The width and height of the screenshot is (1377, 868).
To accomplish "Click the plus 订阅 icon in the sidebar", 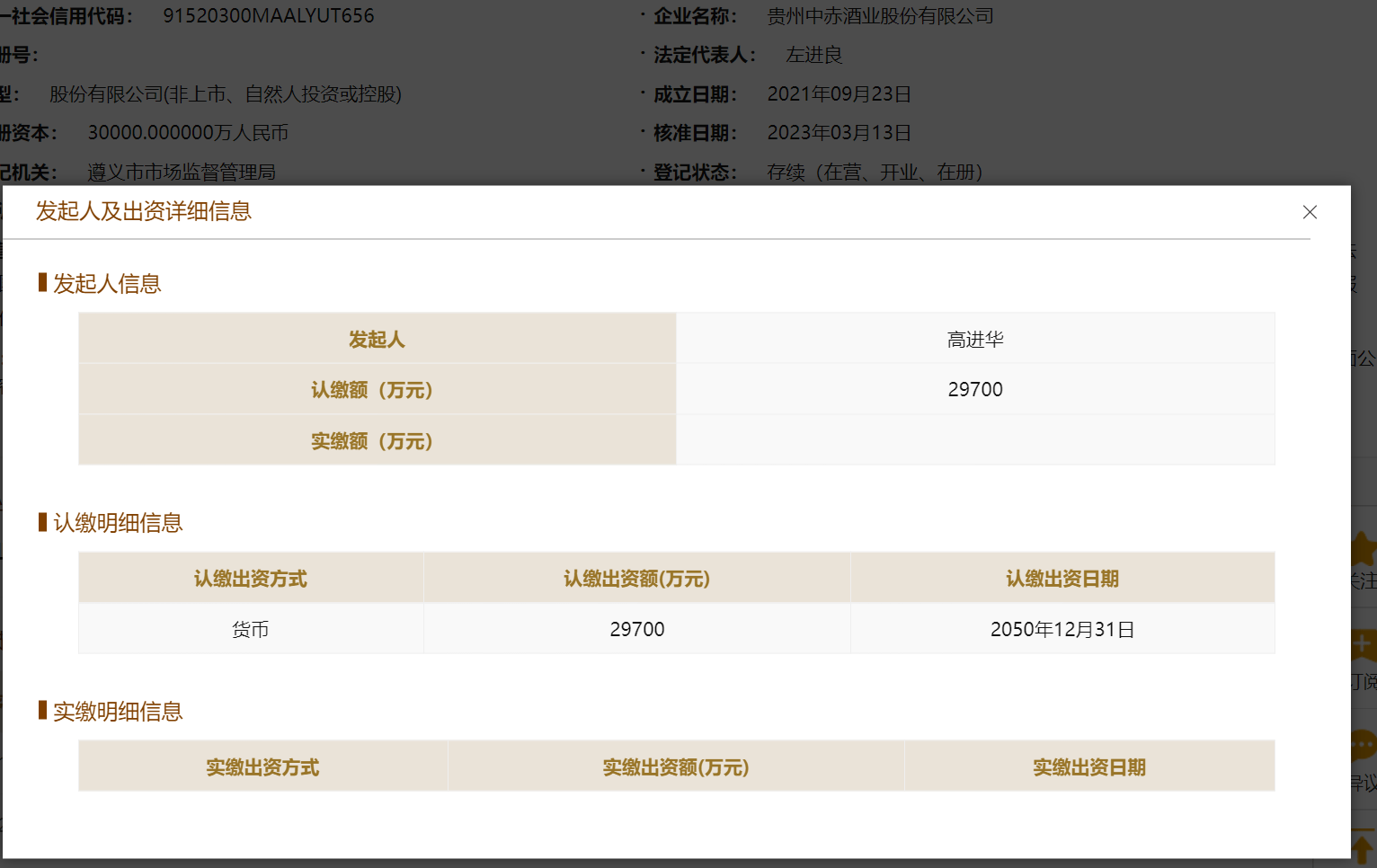I will [x=1364, y=644].
